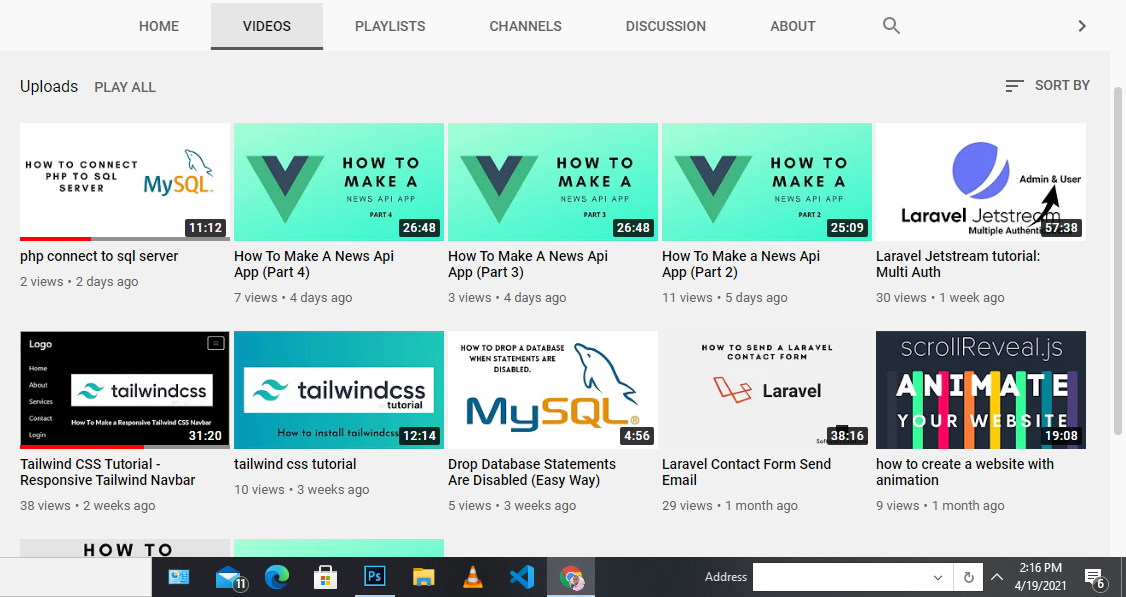Open the notification center icon
Image resolution: width=1126 pixels, height=597 pixels.
[x=1094, y=577]
